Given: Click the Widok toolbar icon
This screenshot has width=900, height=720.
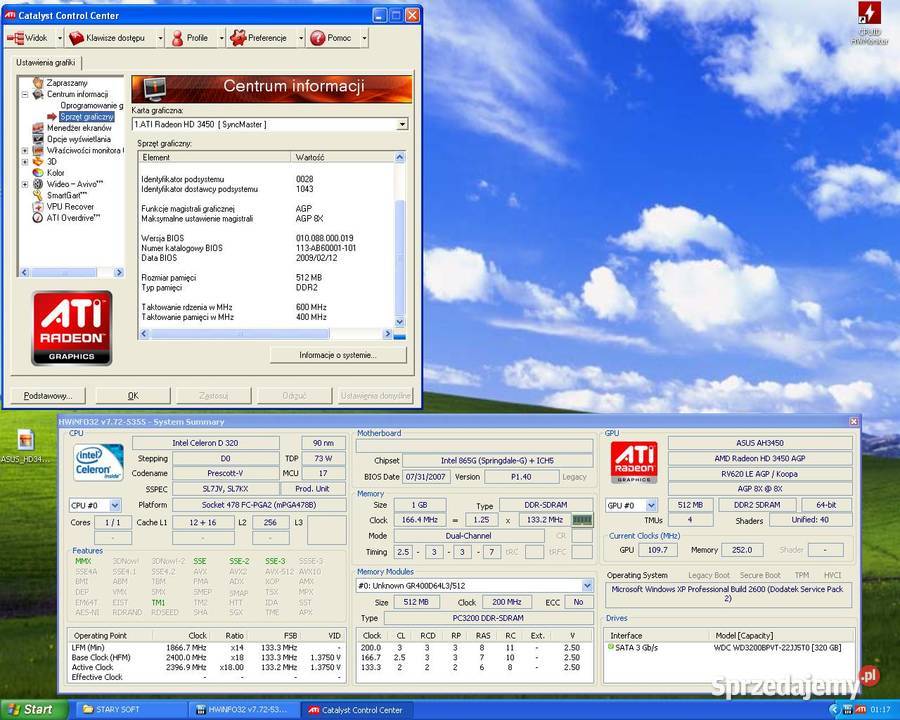Looking at the screenshot, I should click(15, 37).
